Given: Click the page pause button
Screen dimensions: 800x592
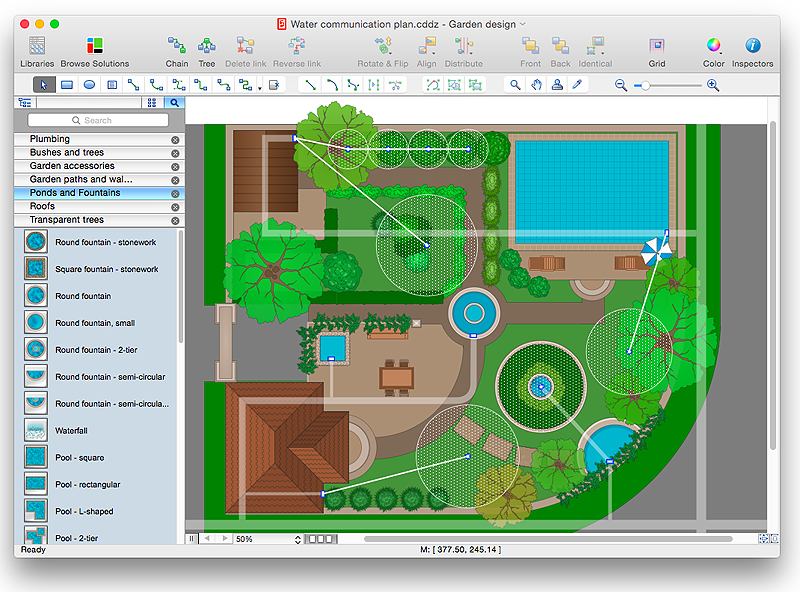Looking at the screenshot, I should click(x=191, y=538).
